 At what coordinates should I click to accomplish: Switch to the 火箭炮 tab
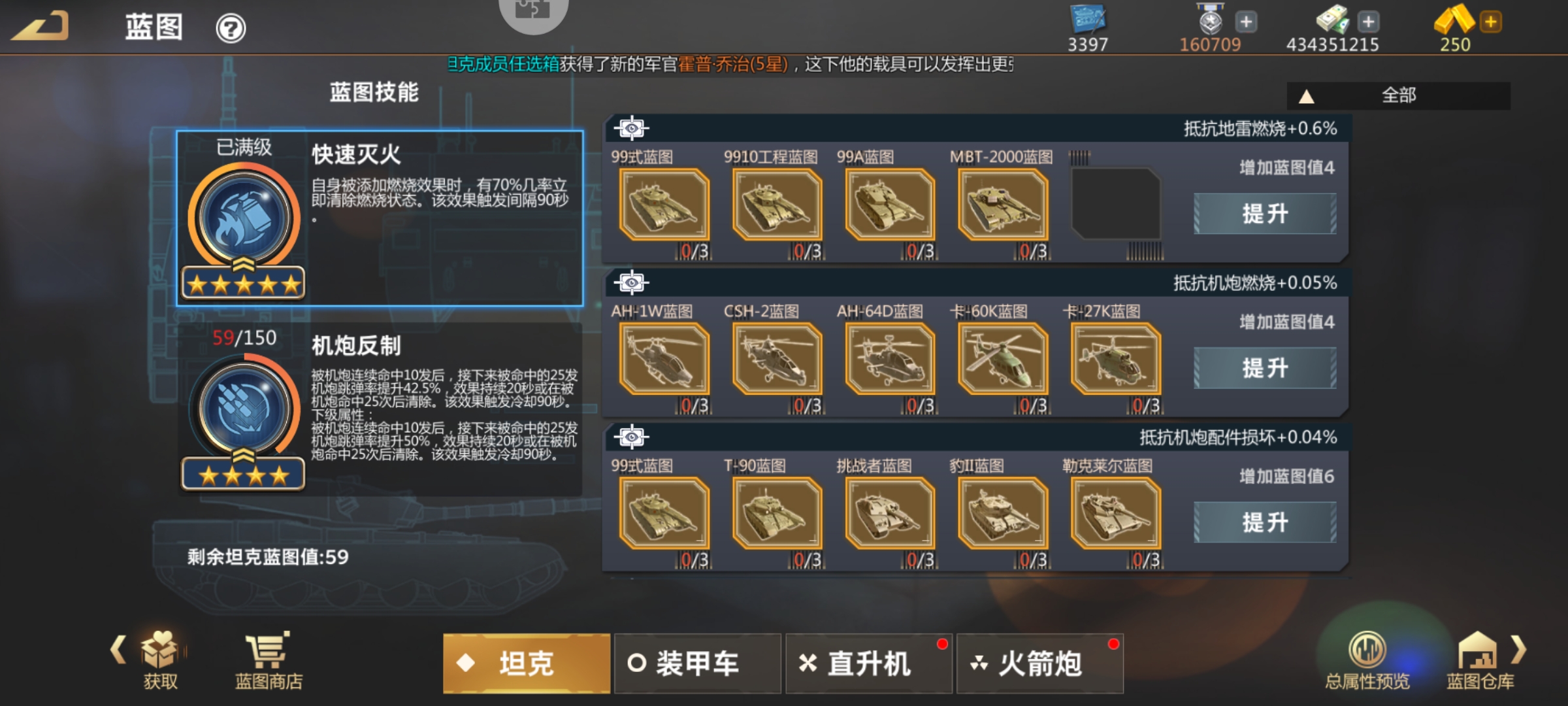tap(1039, 664)
